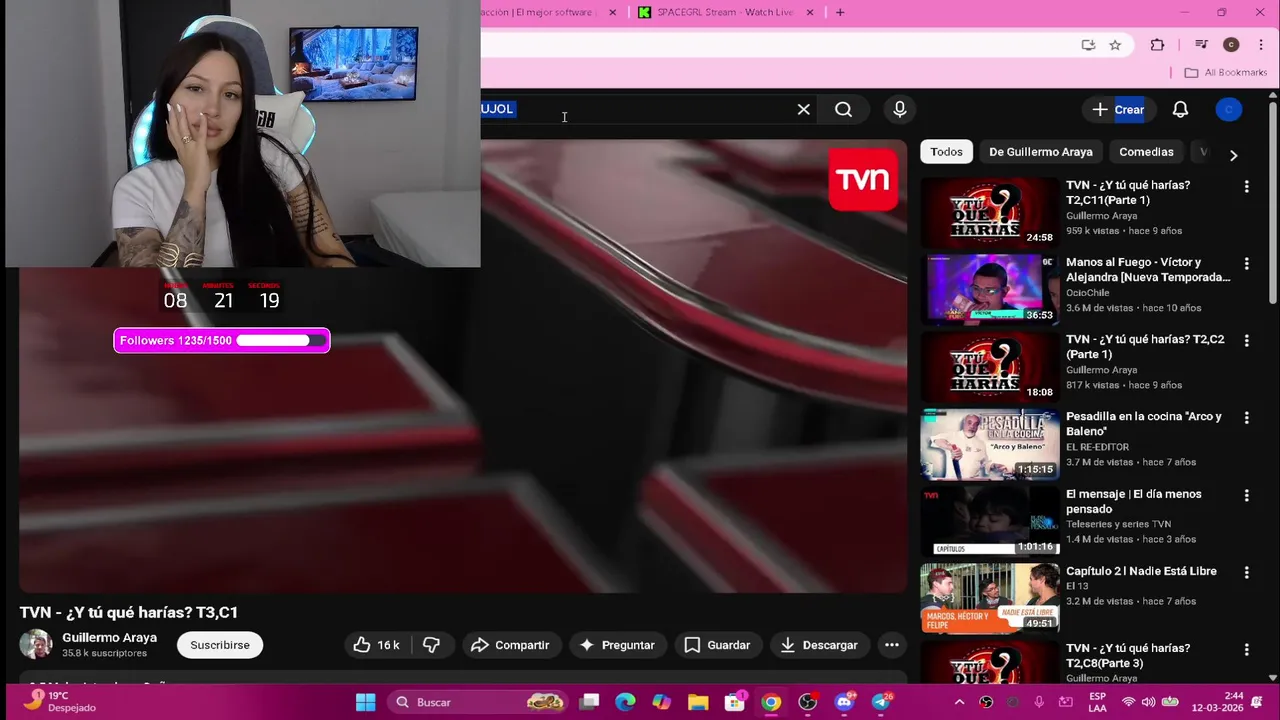1280x720 pixels.
Task: Open options menu for Manos al Fuego video
Action: point(1246,264)
